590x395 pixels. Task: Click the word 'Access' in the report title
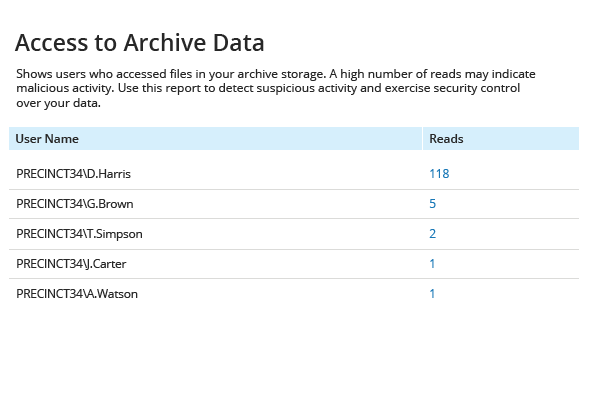pyautogui.click(x=52, y=42)
